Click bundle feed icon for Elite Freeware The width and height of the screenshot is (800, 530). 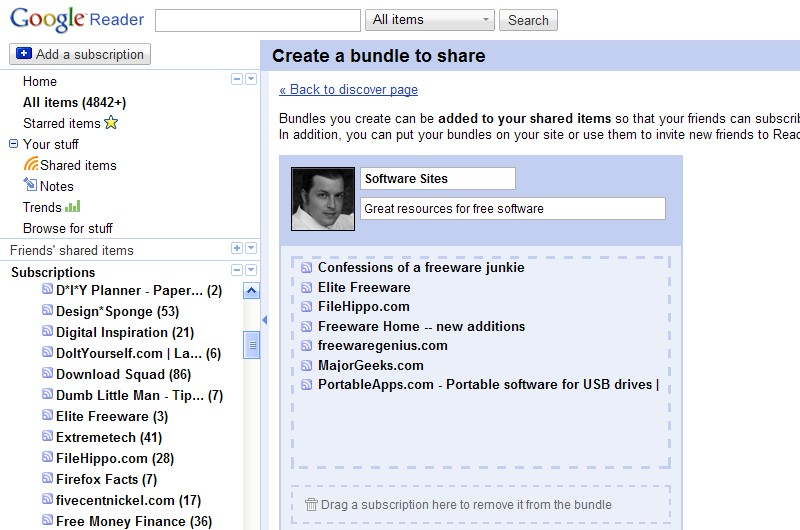tap(306, 288)
